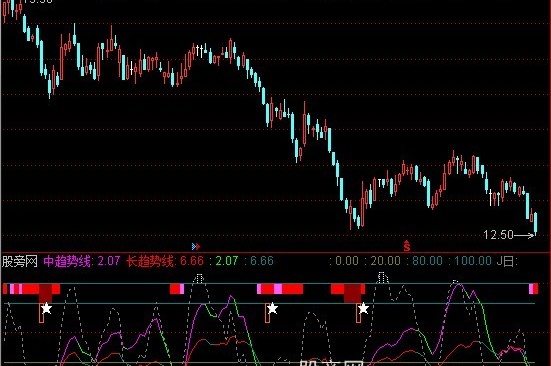551x366 pixels.
Task: Click the J日: indicator label
Action: click(x=507, y=261)
